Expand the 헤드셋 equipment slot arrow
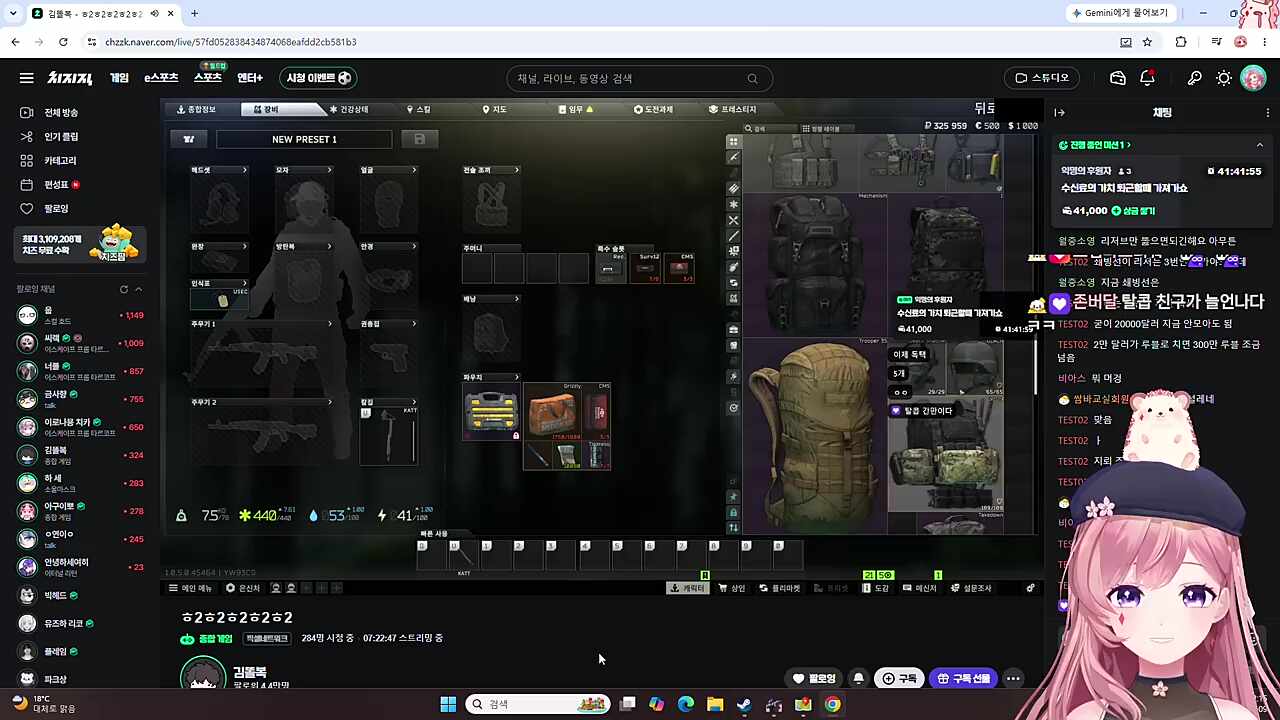Screen dimensions: 1280x720 click(244, 170)
